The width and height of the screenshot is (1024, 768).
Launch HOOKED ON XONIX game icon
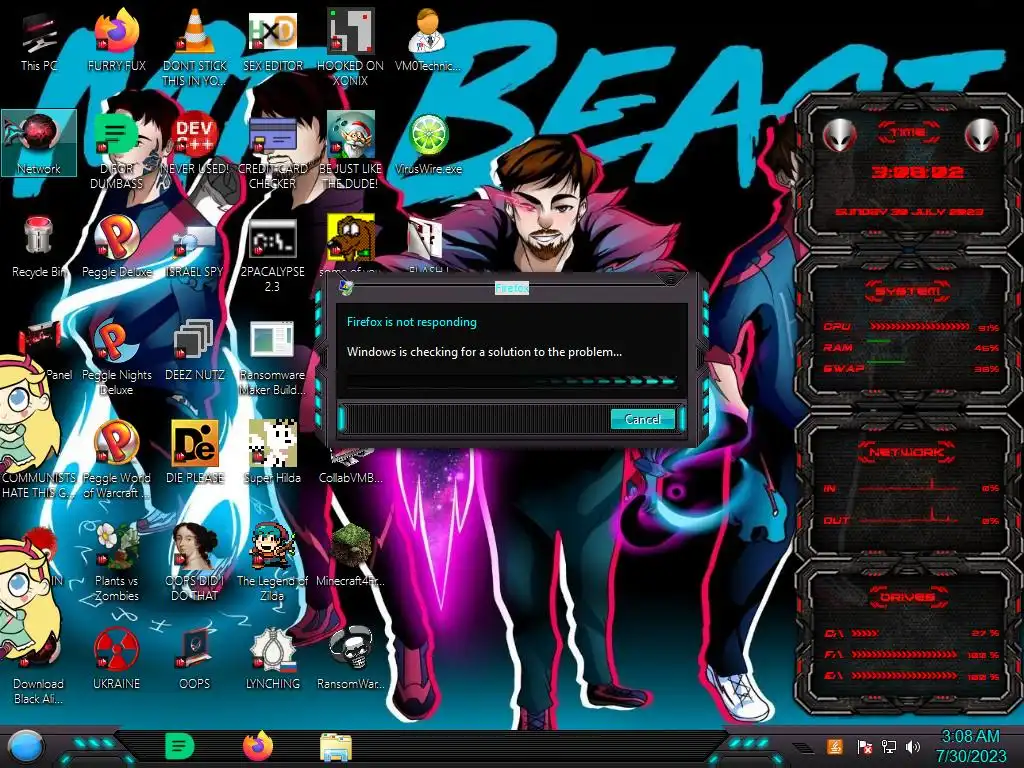click(351, 47)
